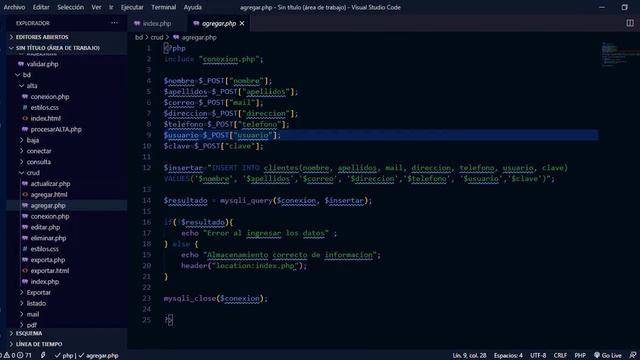Click the icon next to procesarALTA.php
The image size is (640, 360).
pos(25,129)
